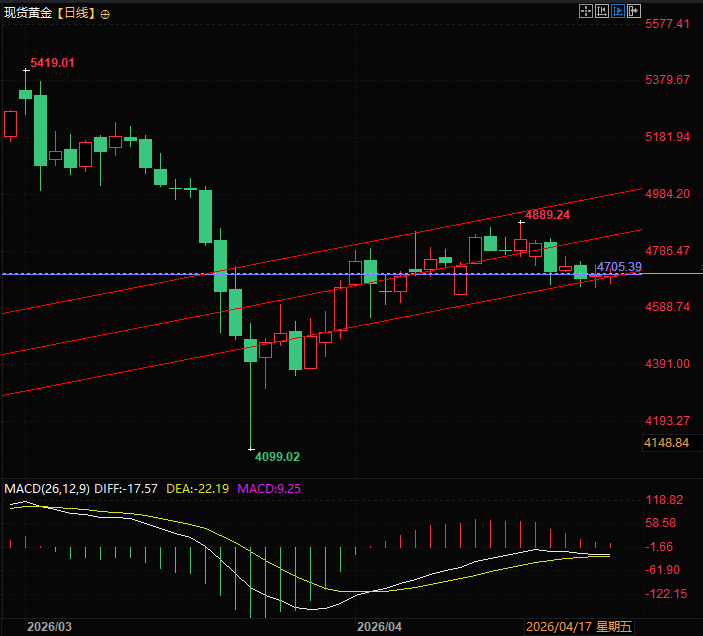Click the 4889.24 swing high label
This screenshot has width=703, height=636.
[547, 215]
